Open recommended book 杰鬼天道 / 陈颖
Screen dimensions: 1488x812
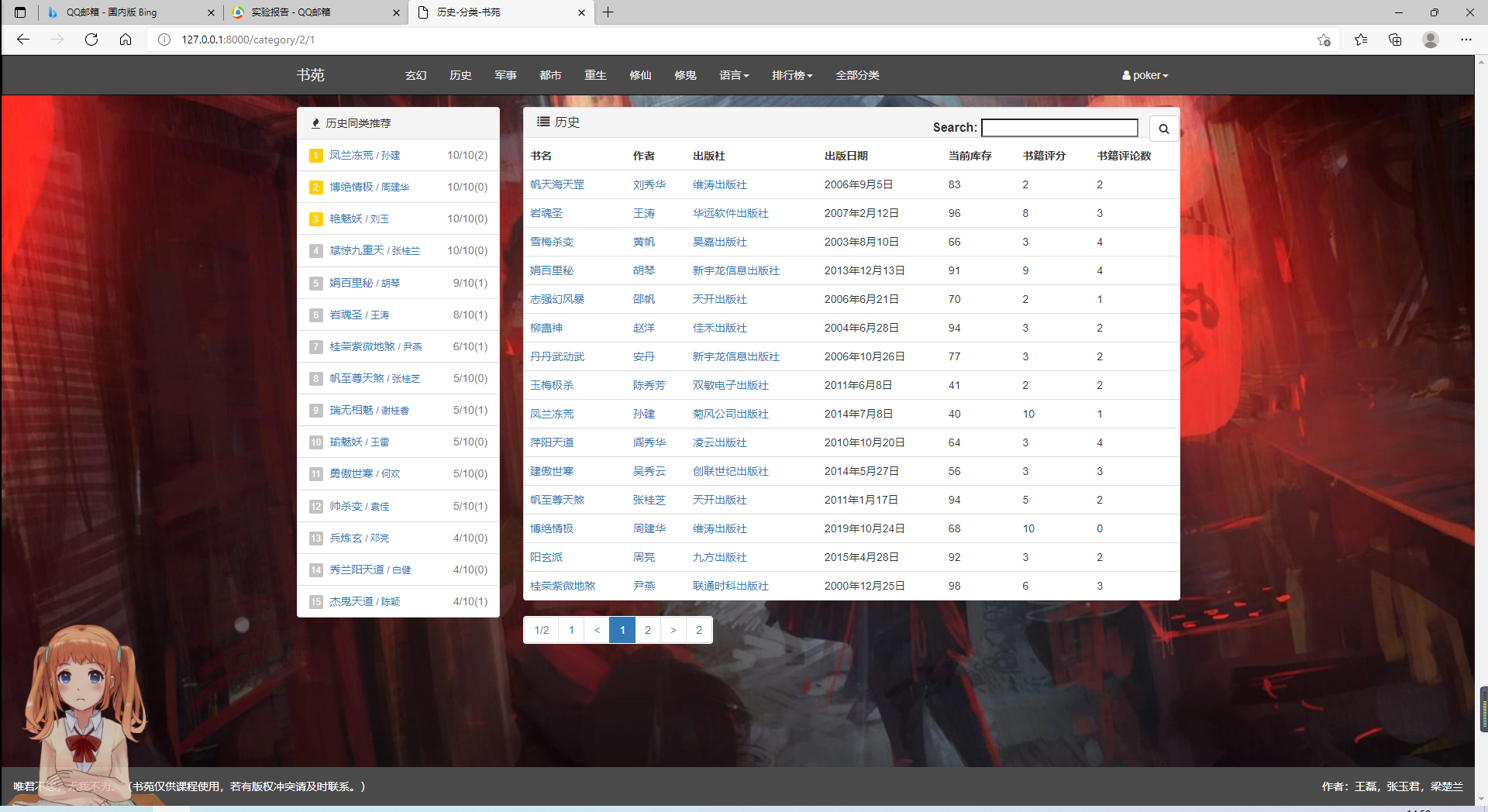click(365, 601)
